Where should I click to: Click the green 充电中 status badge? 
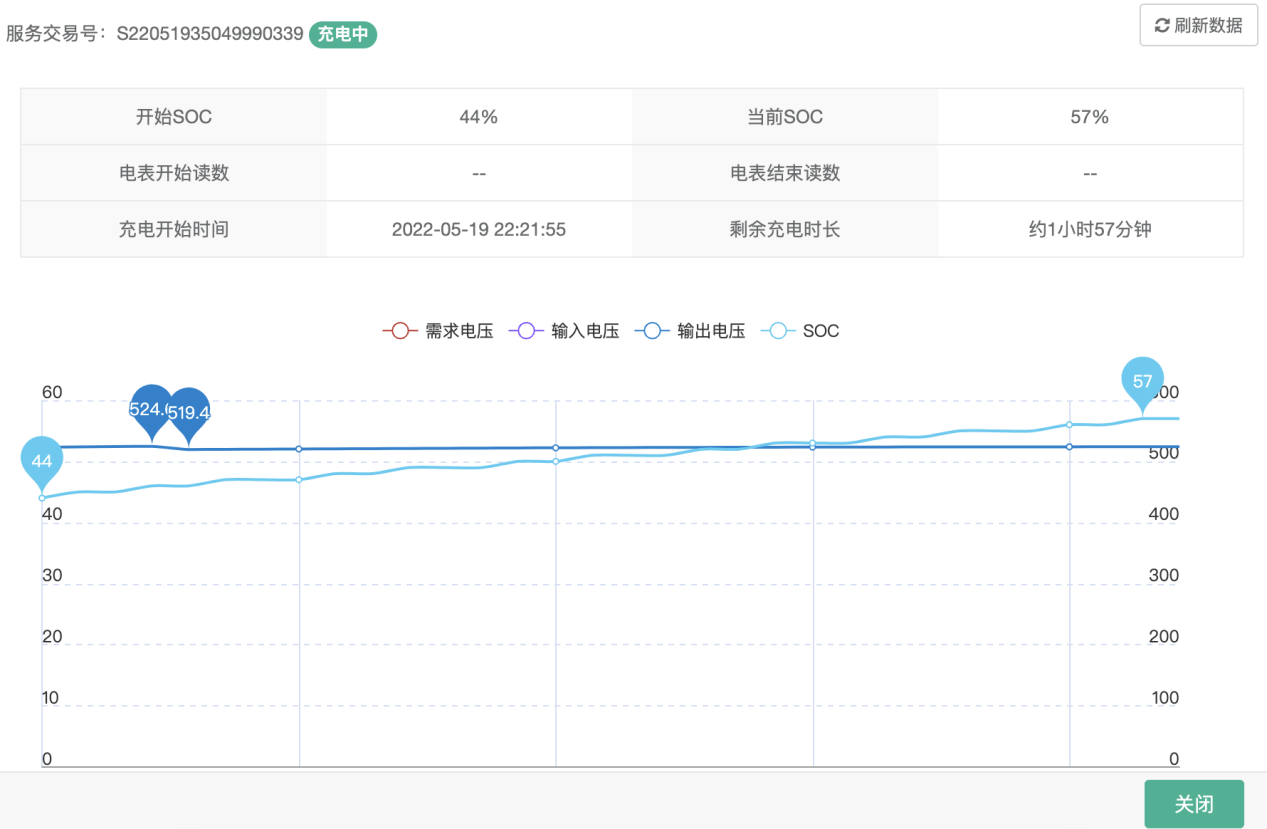(x=343, y=34)
